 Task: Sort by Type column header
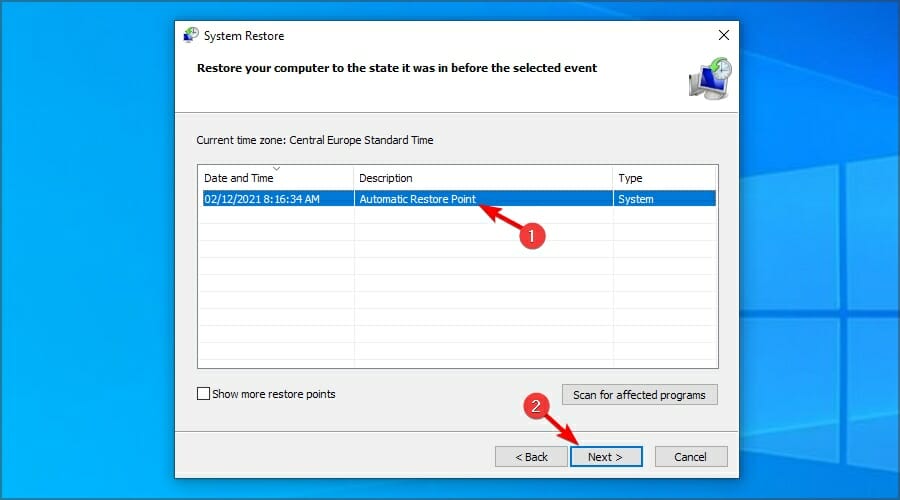[x=664, y=178]
